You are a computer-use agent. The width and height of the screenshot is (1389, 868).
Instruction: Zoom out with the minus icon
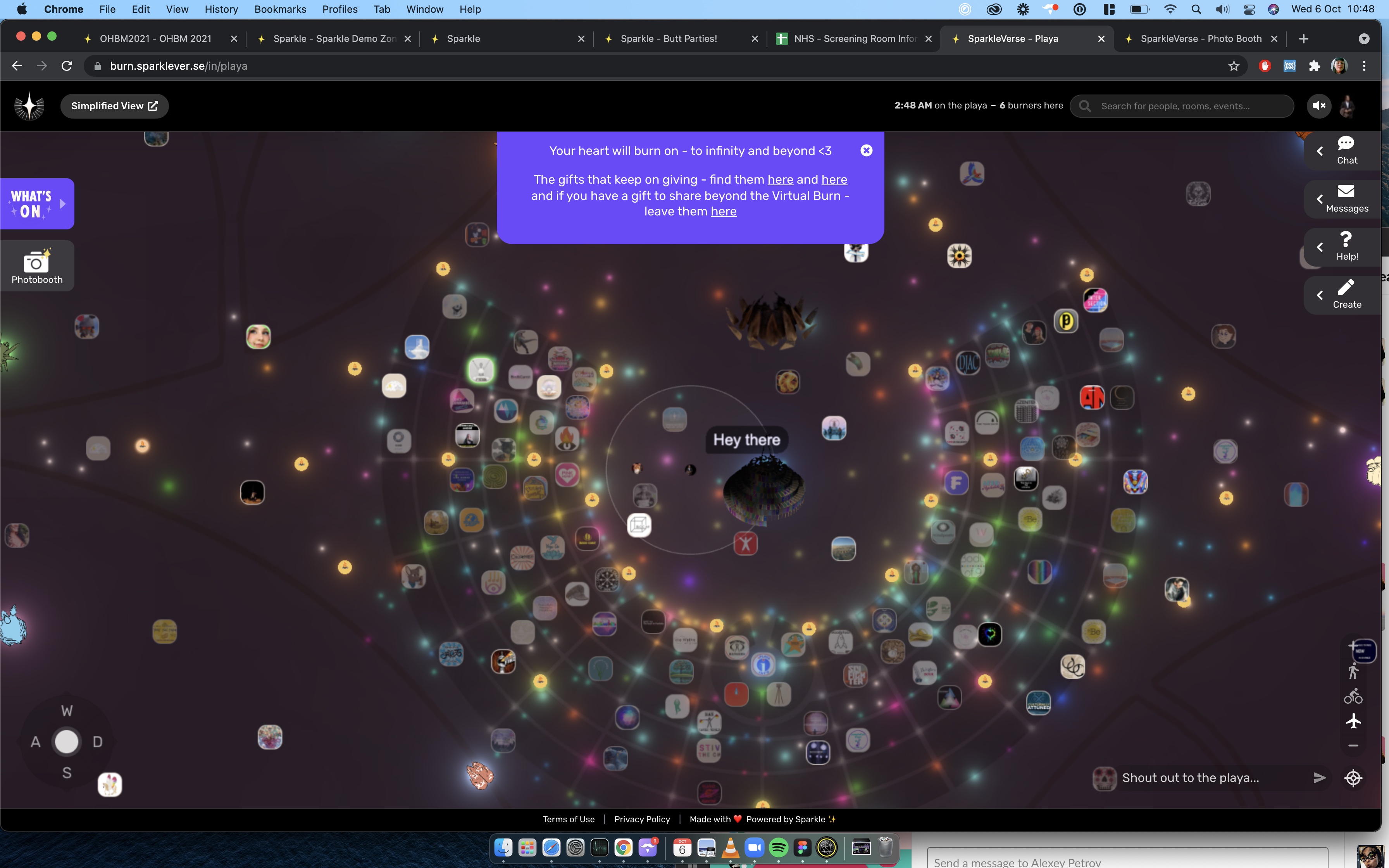point(1353,746)
